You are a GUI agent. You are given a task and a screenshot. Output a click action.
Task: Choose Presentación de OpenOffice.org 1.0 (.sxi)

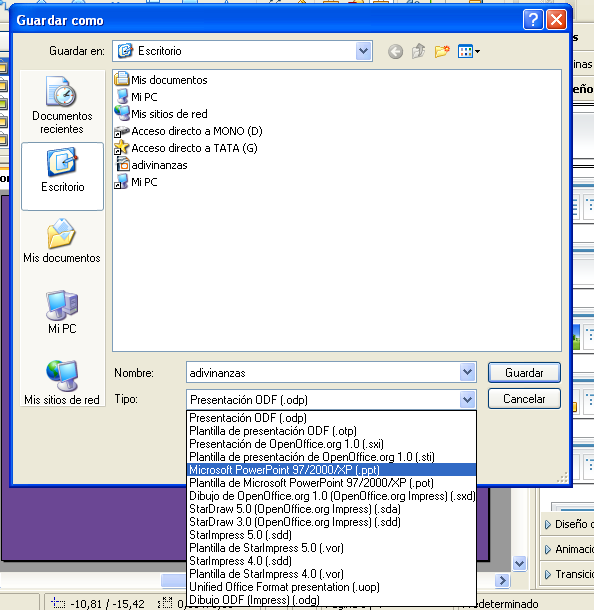(331, 444)
